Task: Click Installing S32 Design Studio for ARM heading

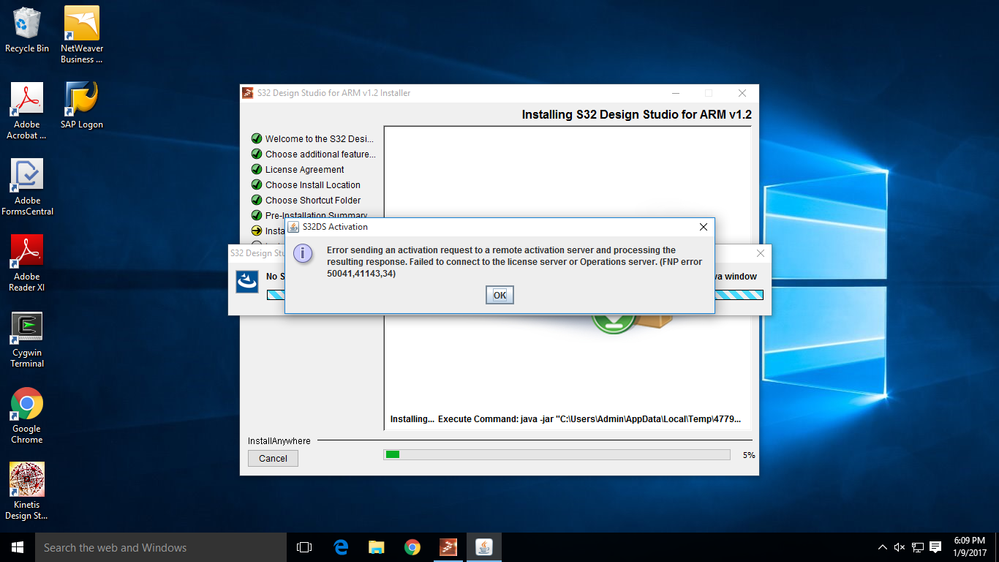Action: [636, 115]
